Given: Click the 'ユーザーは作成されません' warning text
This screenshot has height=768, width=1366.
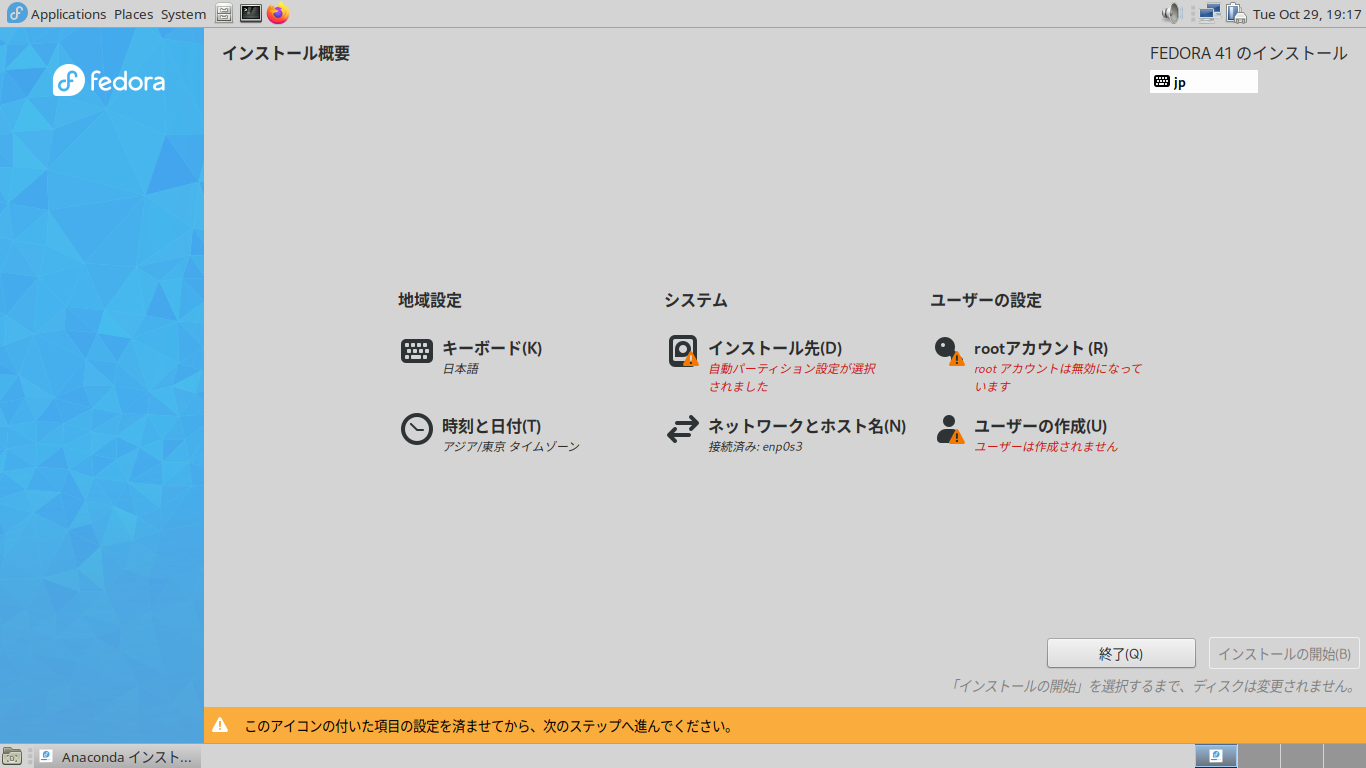Looking at the screenshot, I should [1046, 447].
